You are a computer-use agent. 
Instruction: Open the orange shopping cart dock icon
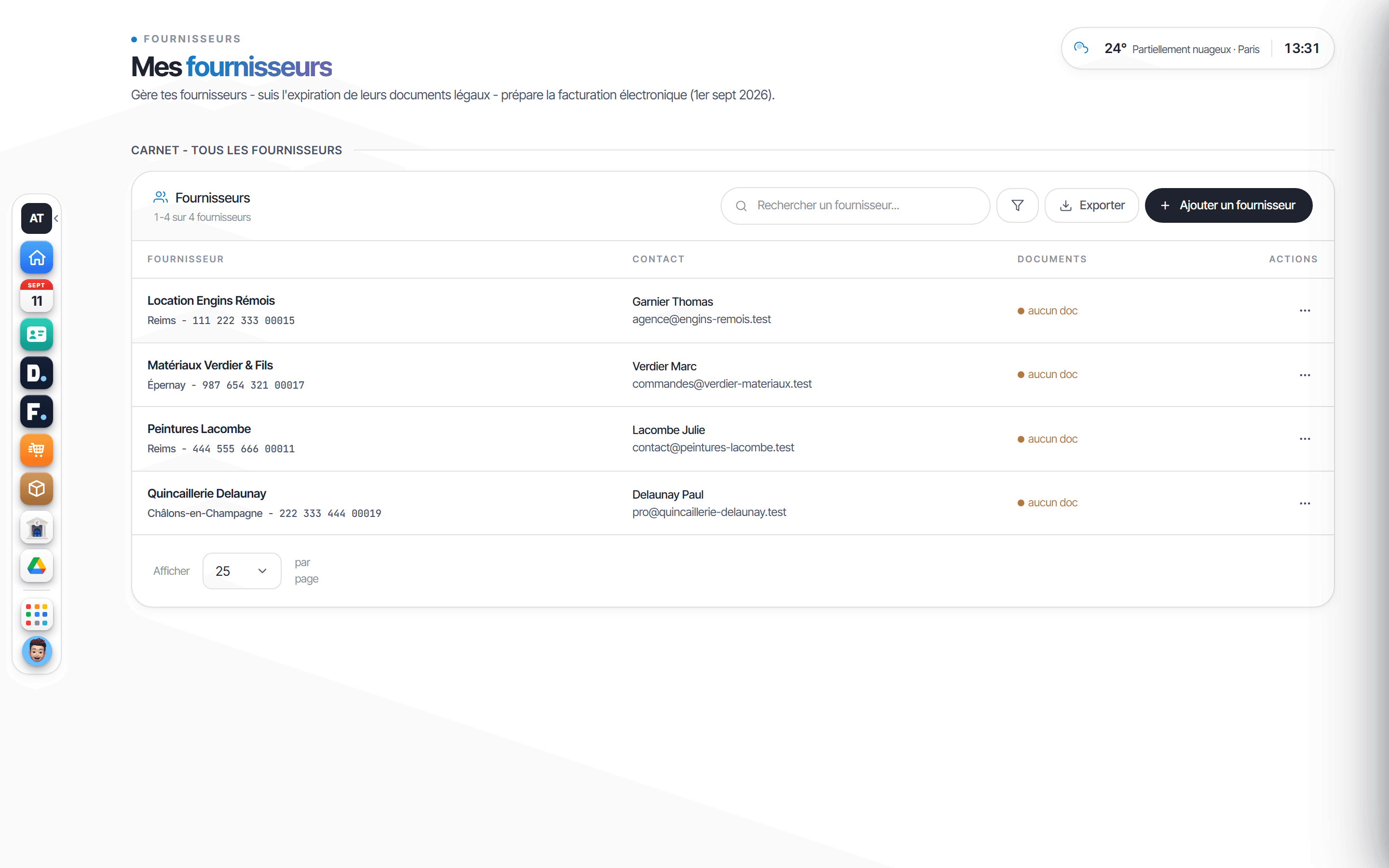pos(37,449)
